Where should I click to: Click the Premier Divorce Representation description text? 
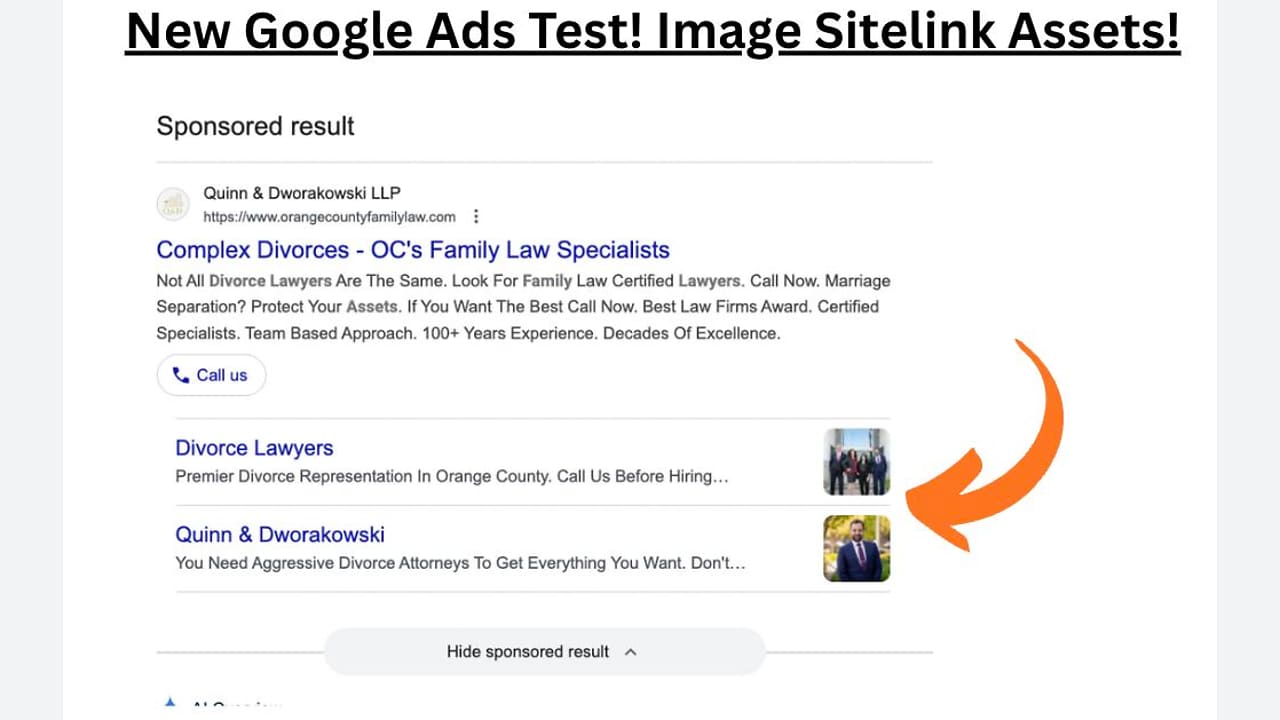coord(451,477)
